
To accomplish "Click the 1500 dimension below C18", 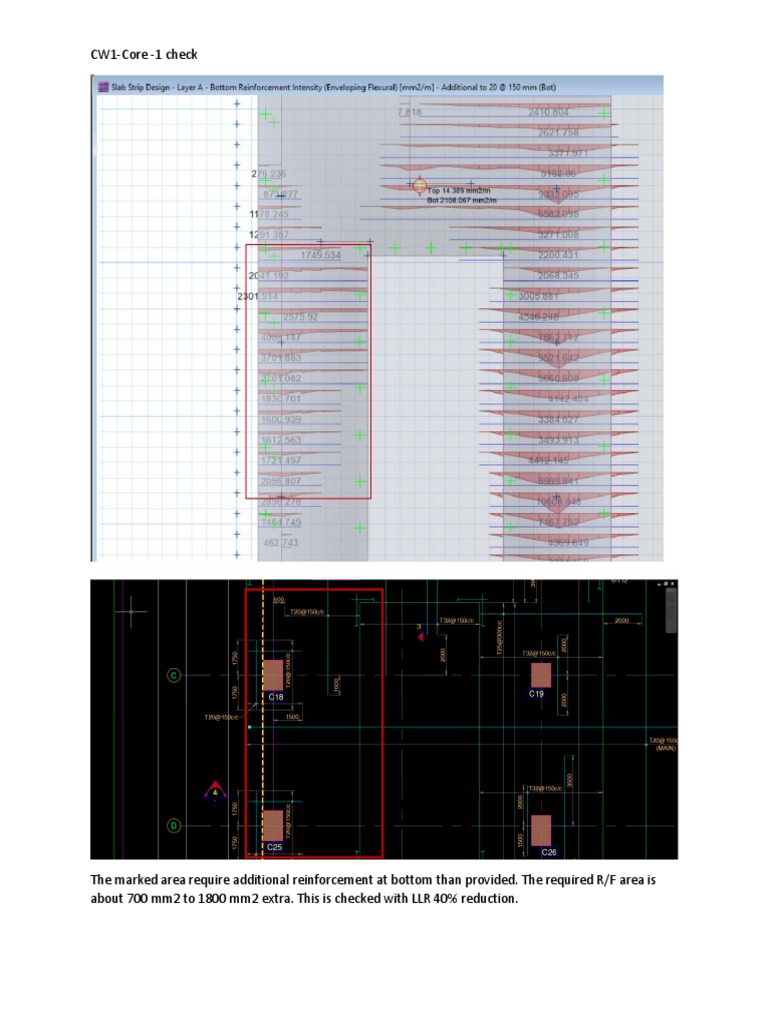I will (292, 716).
